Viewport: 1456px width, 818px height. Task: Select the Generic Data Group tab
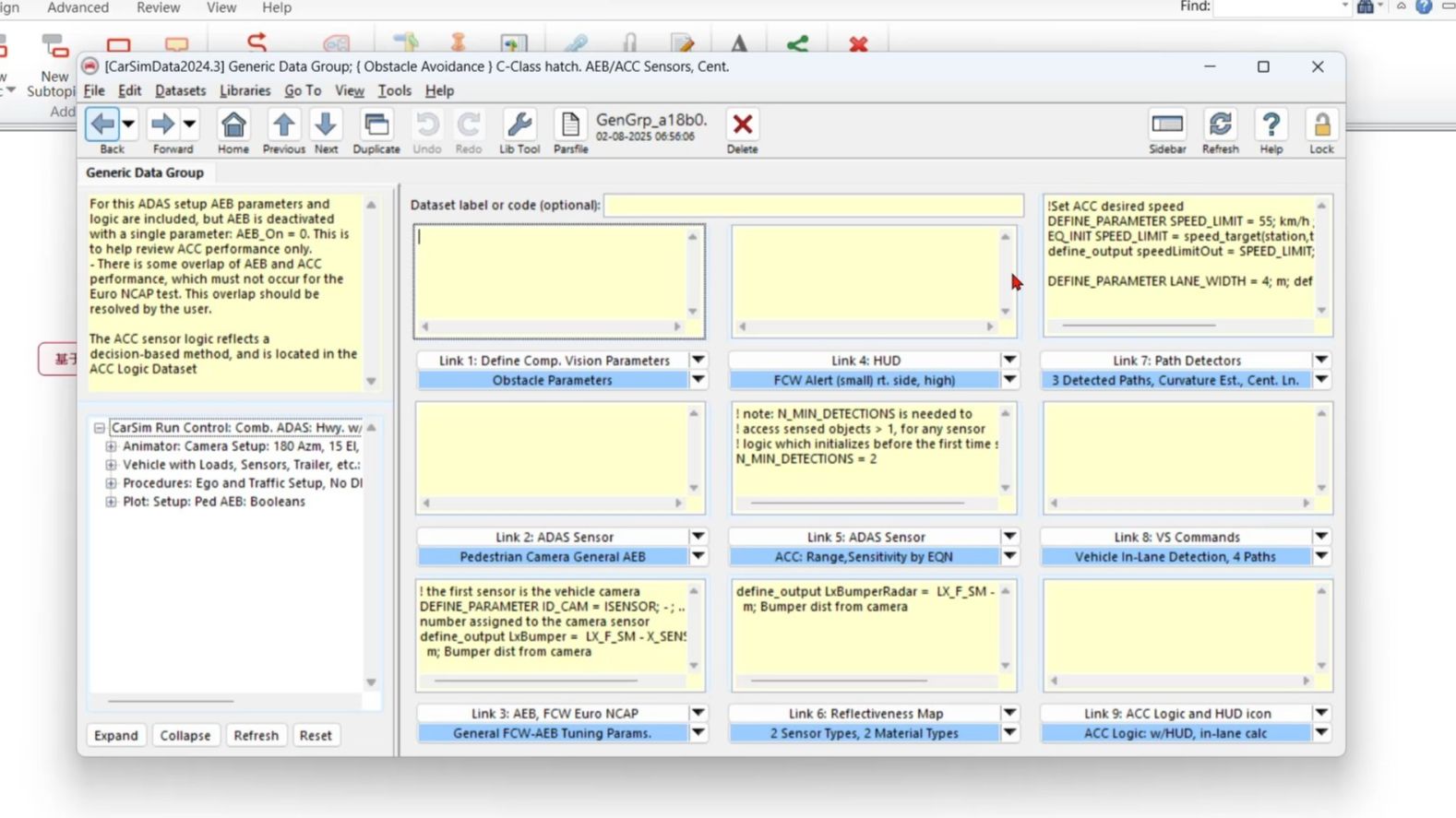coord(145,172)
